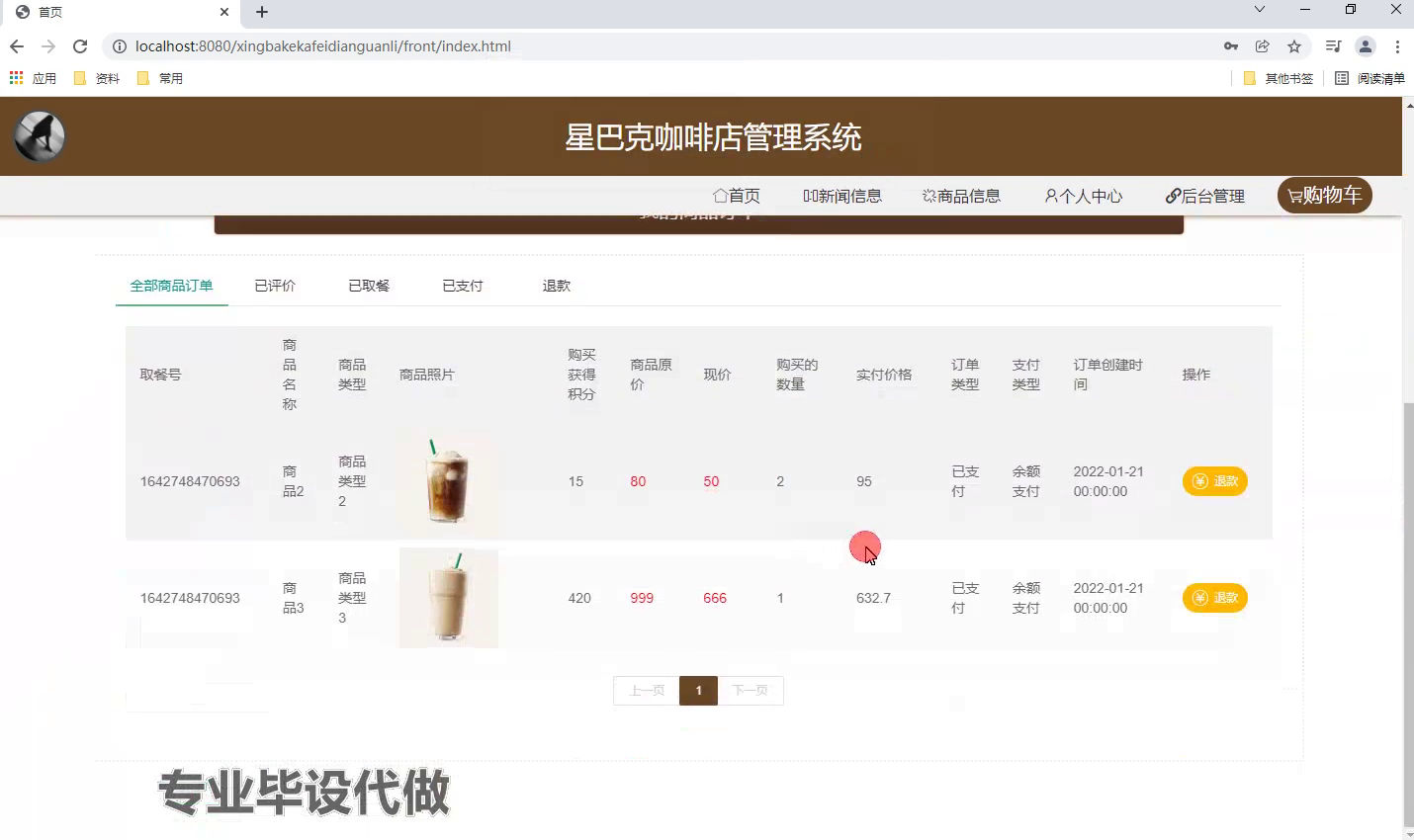Open a new browser tab

[x=262, y=12]
